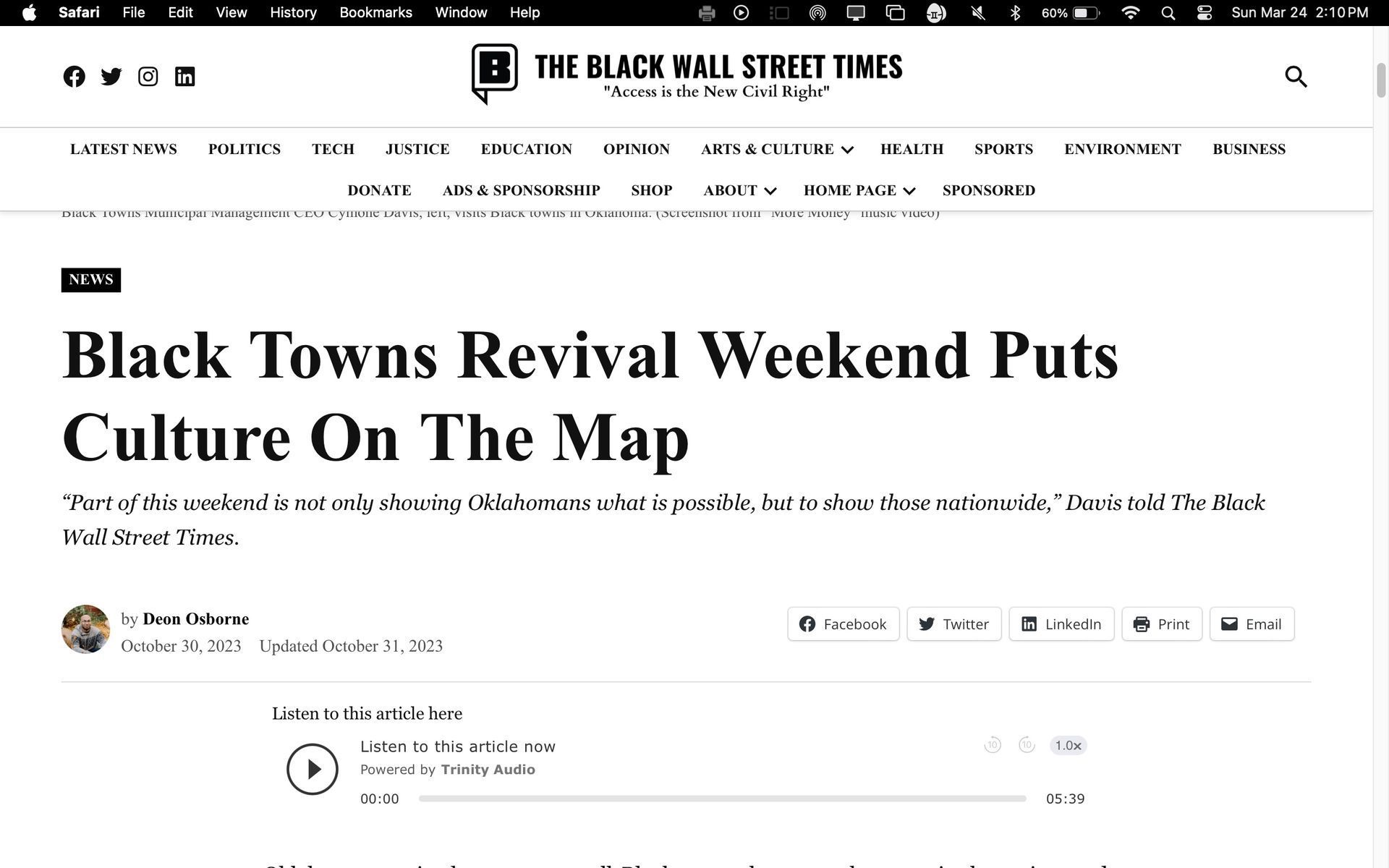Click the audio progress bar
This screenshot has width=1389, height=868.
(722, 799)
